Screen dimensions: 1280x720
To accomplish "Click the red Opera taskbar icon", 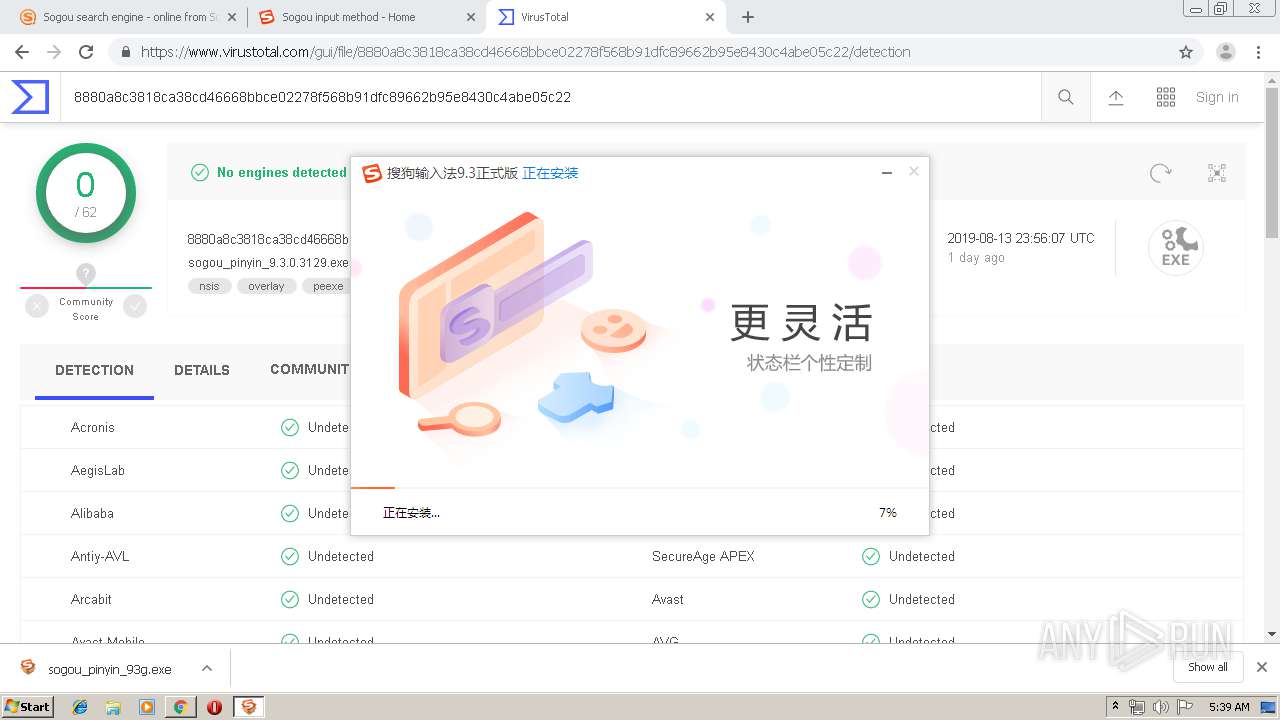I will pos(214,707).
